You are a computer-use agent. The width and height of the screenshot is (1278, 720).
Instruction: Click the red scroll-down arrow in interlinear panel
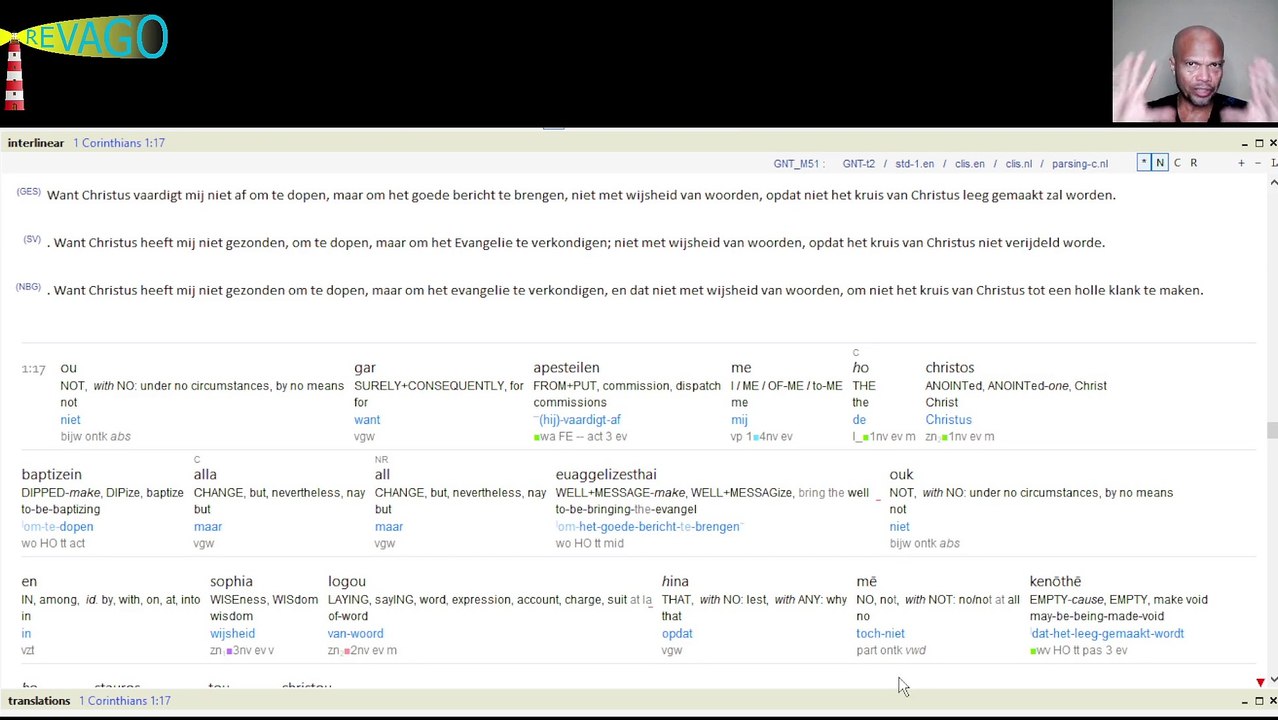click(x=1260, y=682)
